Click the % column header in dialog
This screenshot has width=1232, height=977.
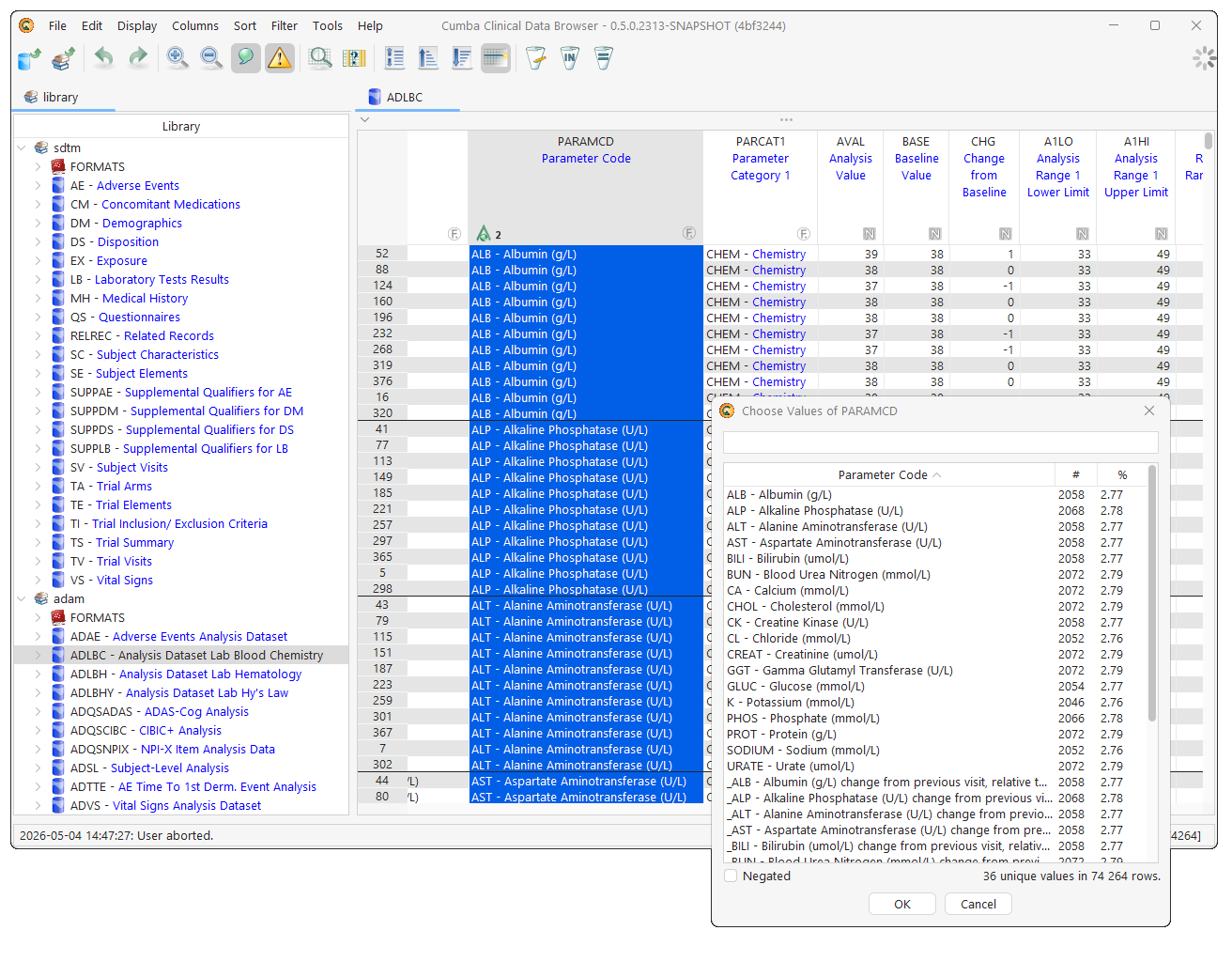click(1122, 475)
